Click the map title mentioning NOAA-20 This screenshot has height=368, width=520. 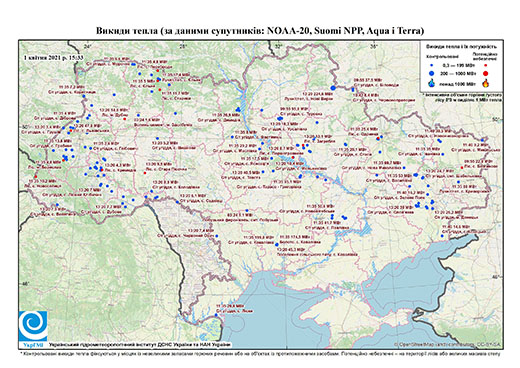(x=260, y=31)
